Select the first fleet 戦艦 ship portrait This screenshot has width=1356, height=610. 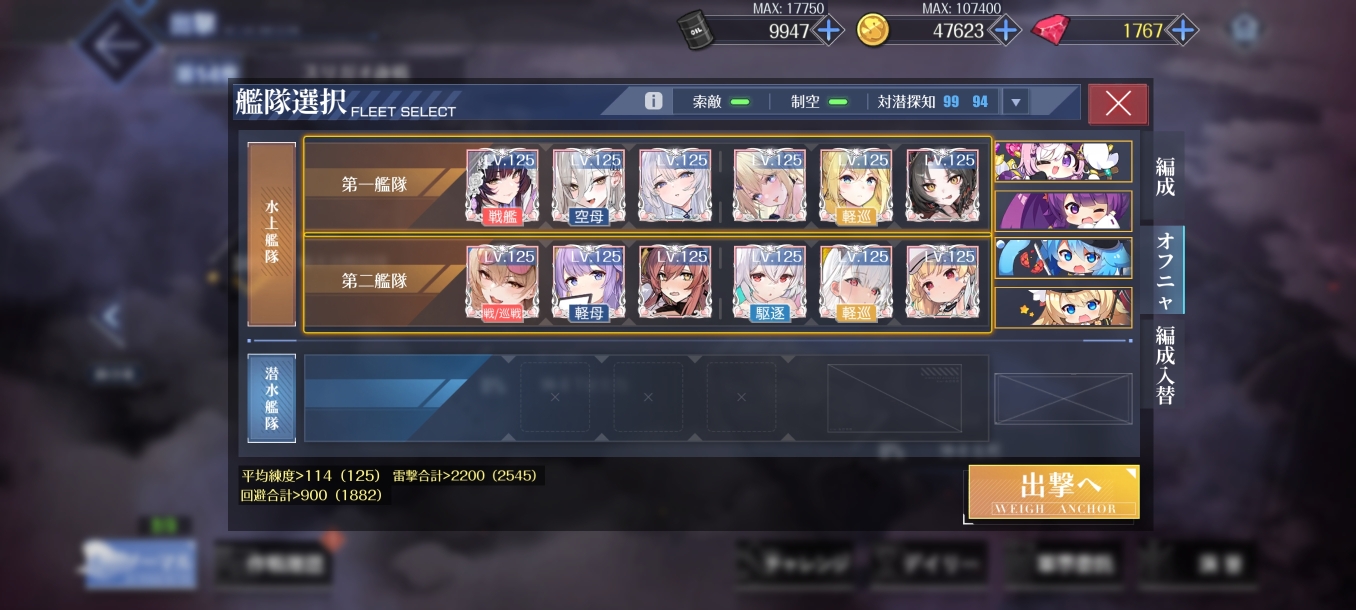pyautogui.click(x=503, y=186)
